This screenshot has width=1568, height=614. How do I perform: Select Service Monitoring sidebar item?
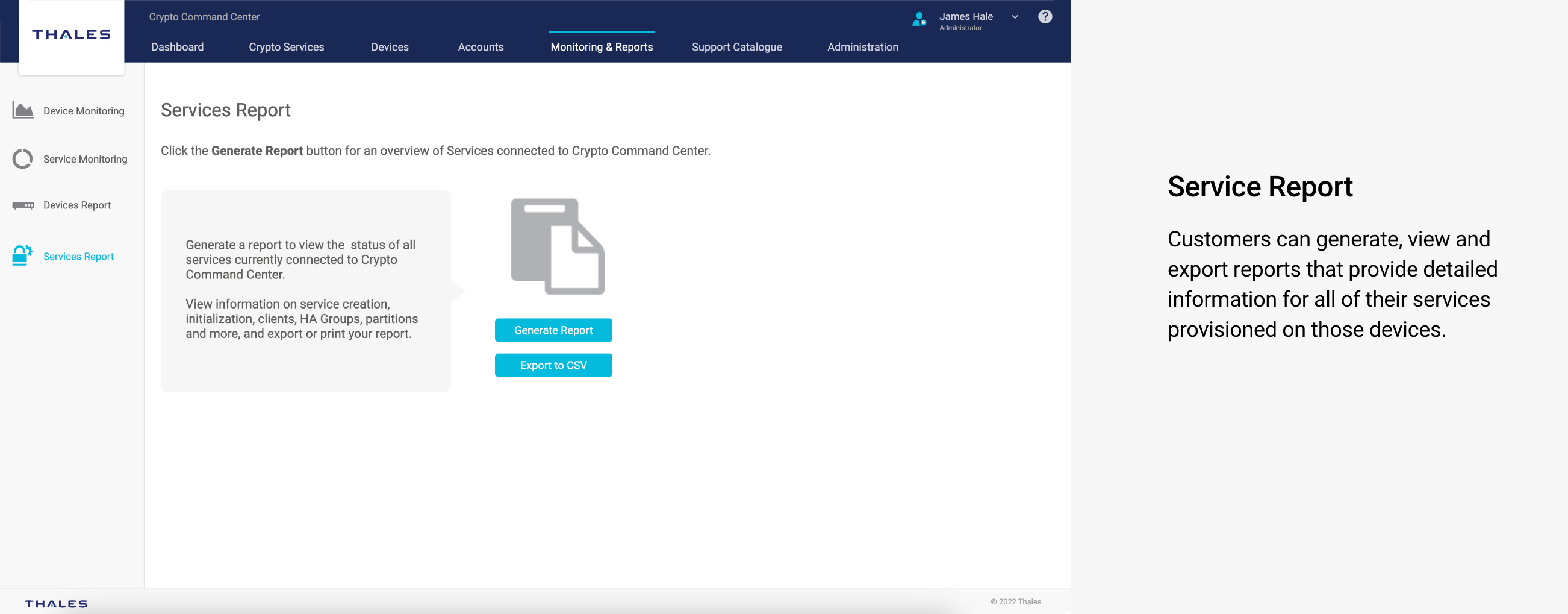click(86, 159)
